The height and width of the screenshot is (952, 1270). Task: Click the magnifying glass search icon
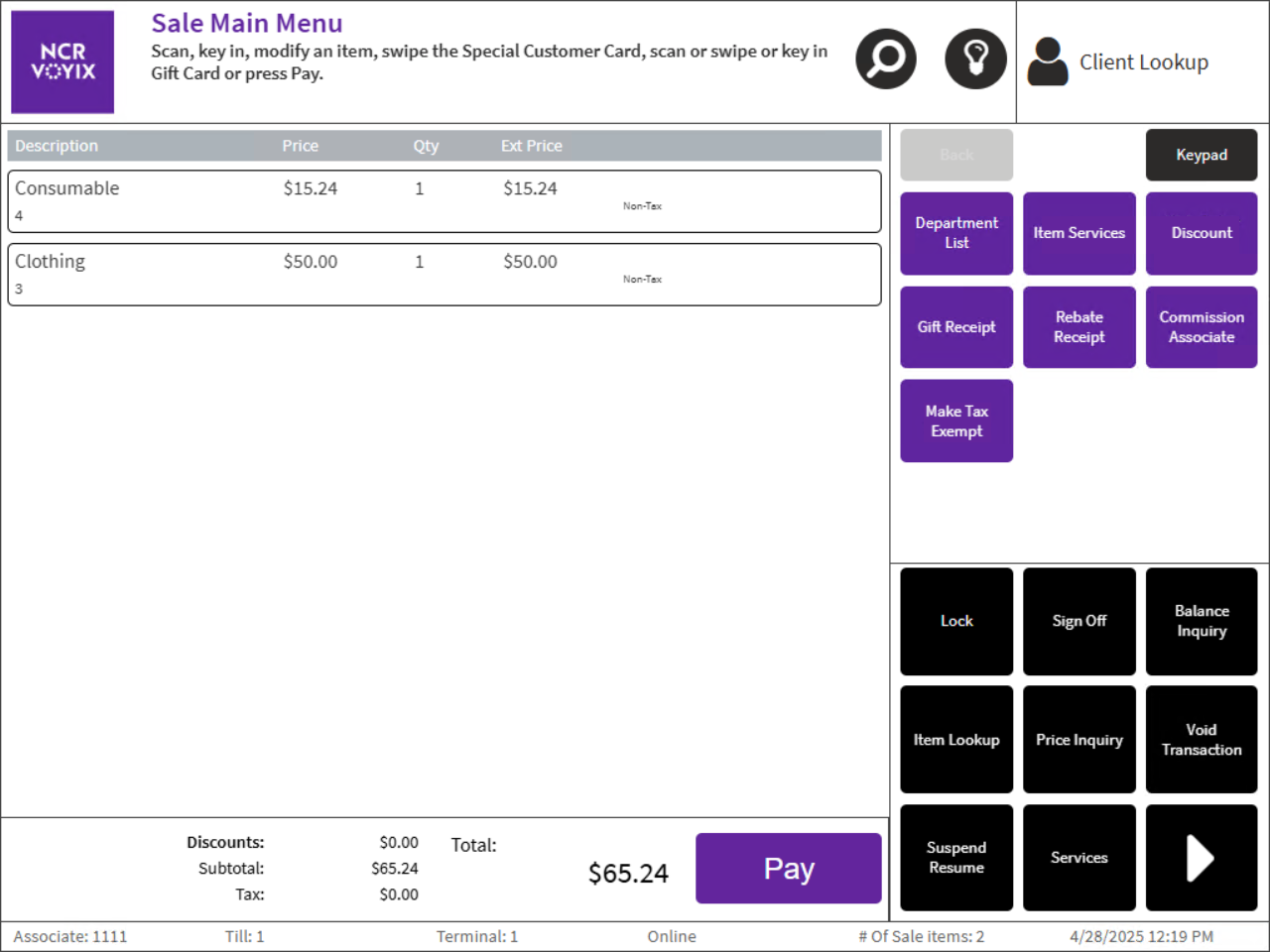pyautogui.click(x=885, y=59)
